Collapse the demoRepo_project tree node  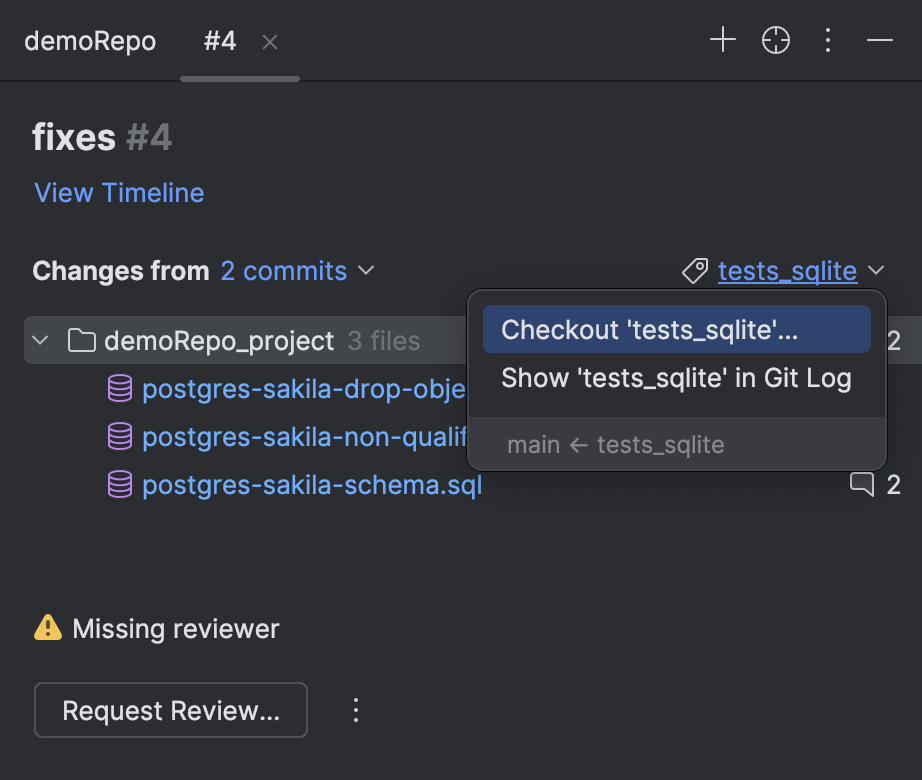[x=40, y=340]
